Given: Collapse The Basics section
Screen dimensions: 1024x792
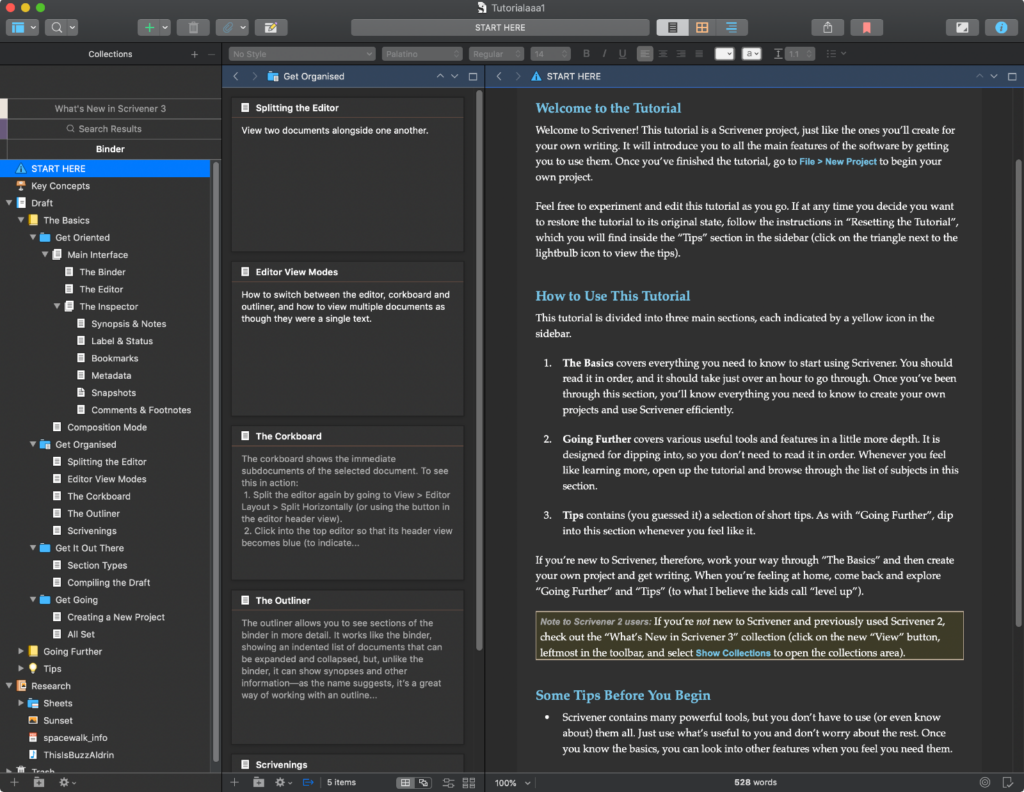Looking at the screenshot, I should [21, 220].
